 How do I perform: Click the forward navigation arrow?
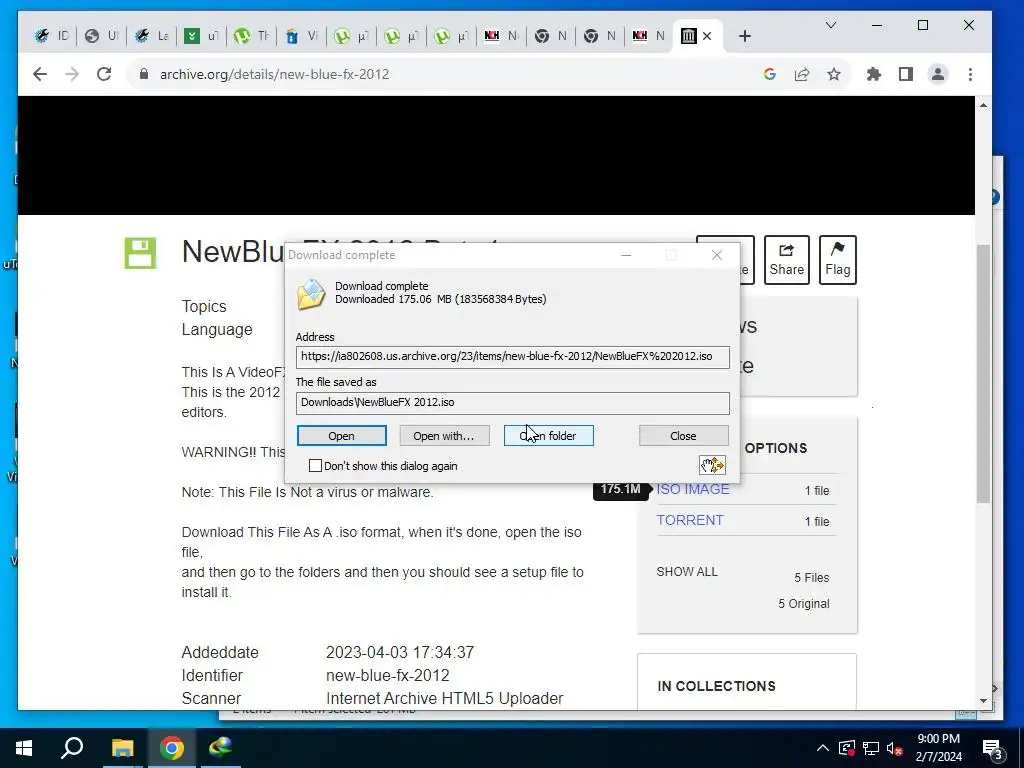72,74
